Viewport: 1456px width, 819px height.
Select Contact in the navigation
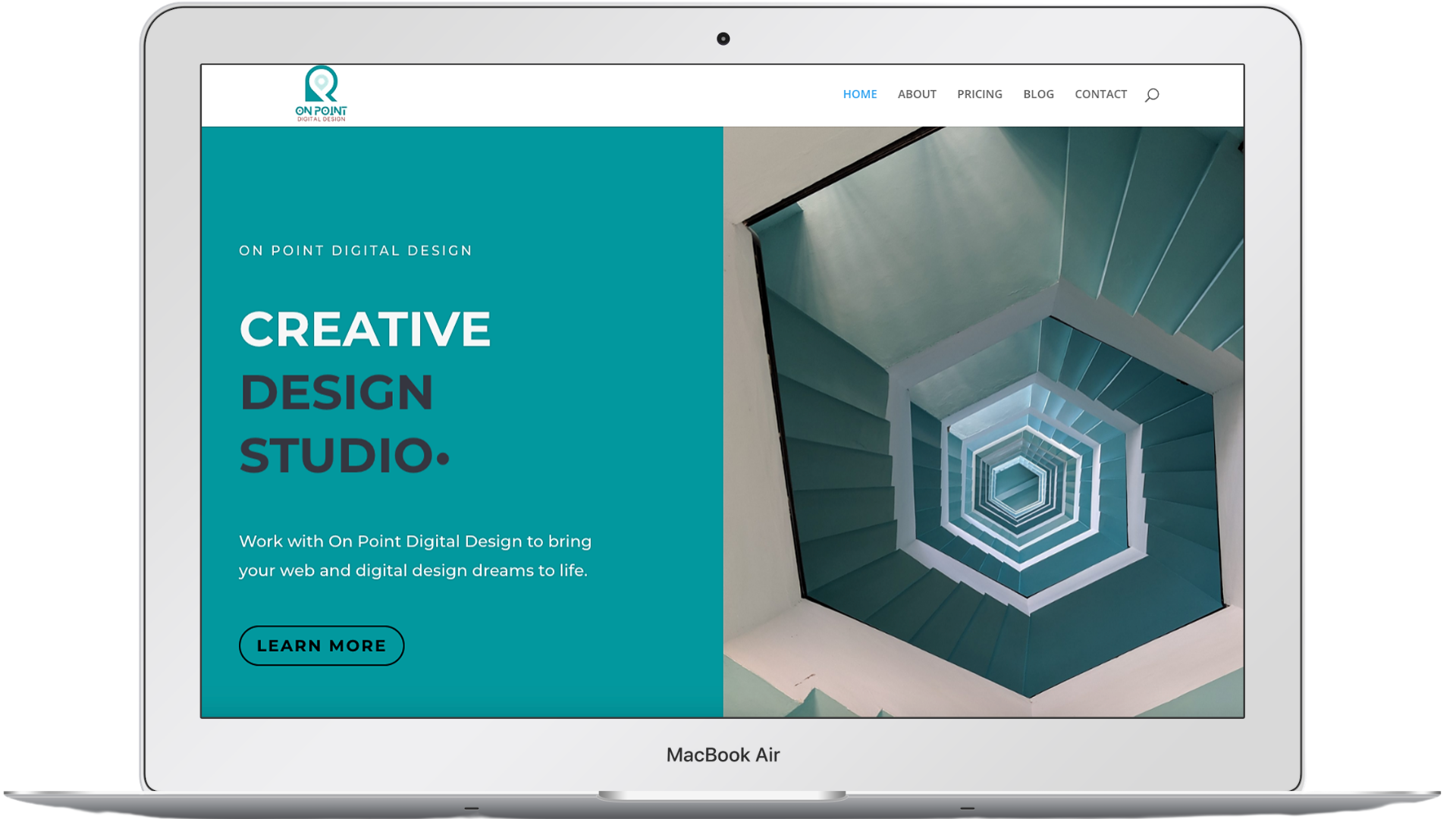coord(1100,94)
